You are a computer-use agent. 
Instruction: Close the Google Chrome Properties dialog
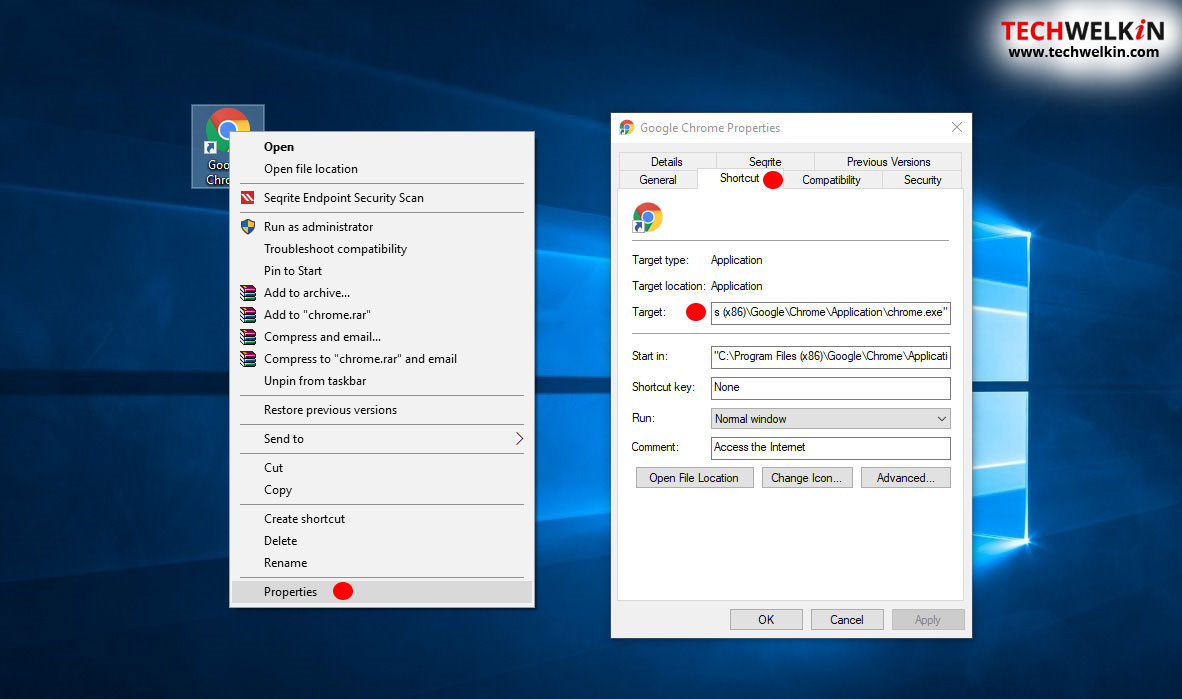(957, 127)
